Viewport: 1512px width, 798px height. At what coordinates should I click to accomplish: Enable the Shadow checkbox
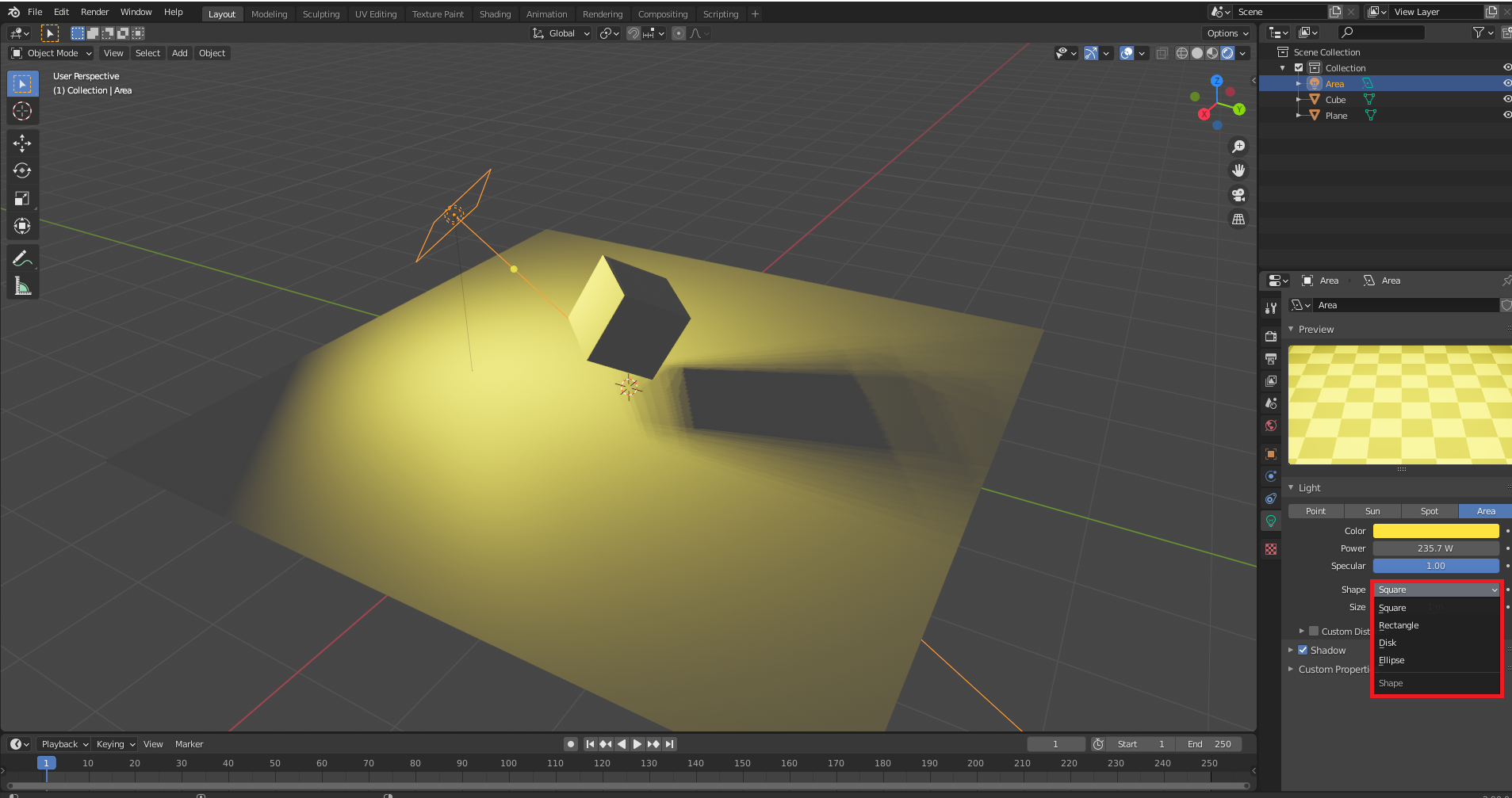click(x=1303, y=650)
